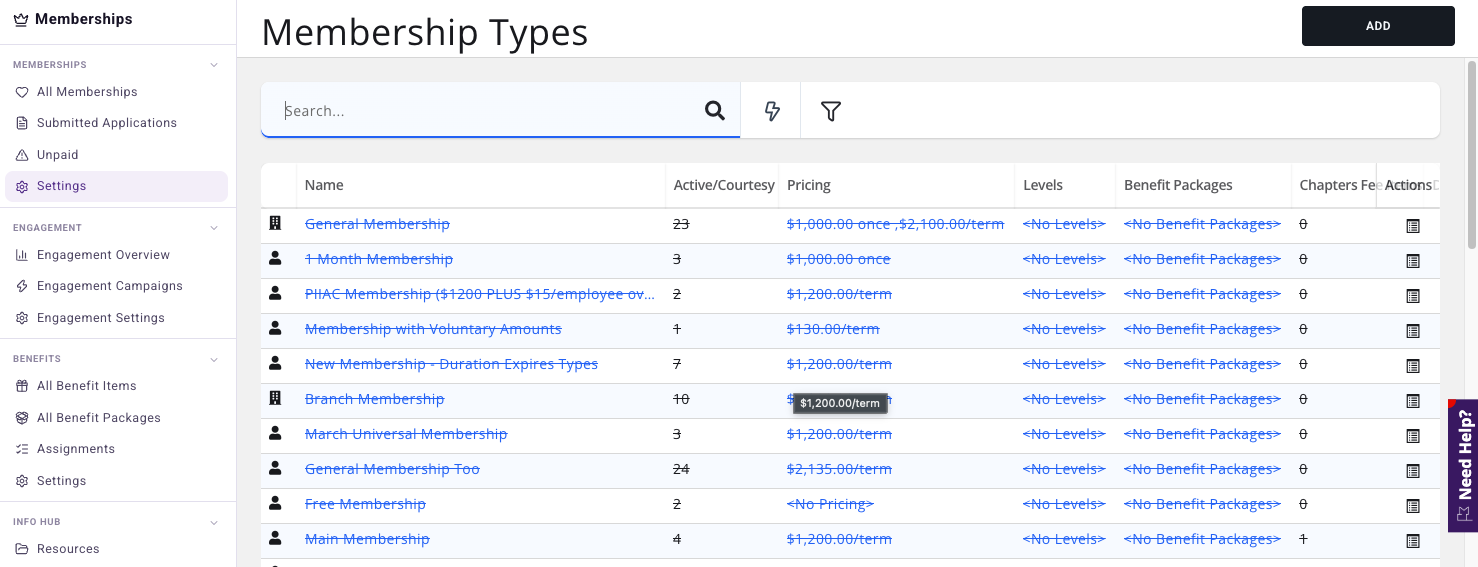Collapse the INFO HUB sidebar section
The image size is (1478, 567).
click(214, 522)
